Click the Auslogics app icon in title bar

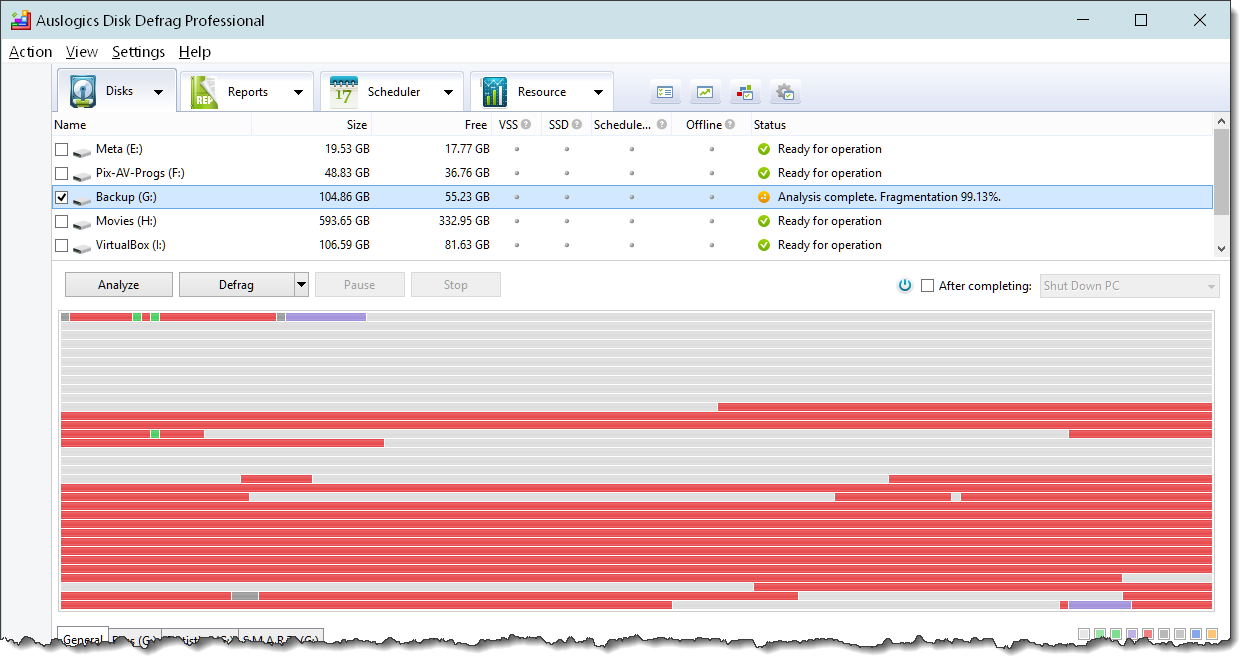tap(20, 20)
